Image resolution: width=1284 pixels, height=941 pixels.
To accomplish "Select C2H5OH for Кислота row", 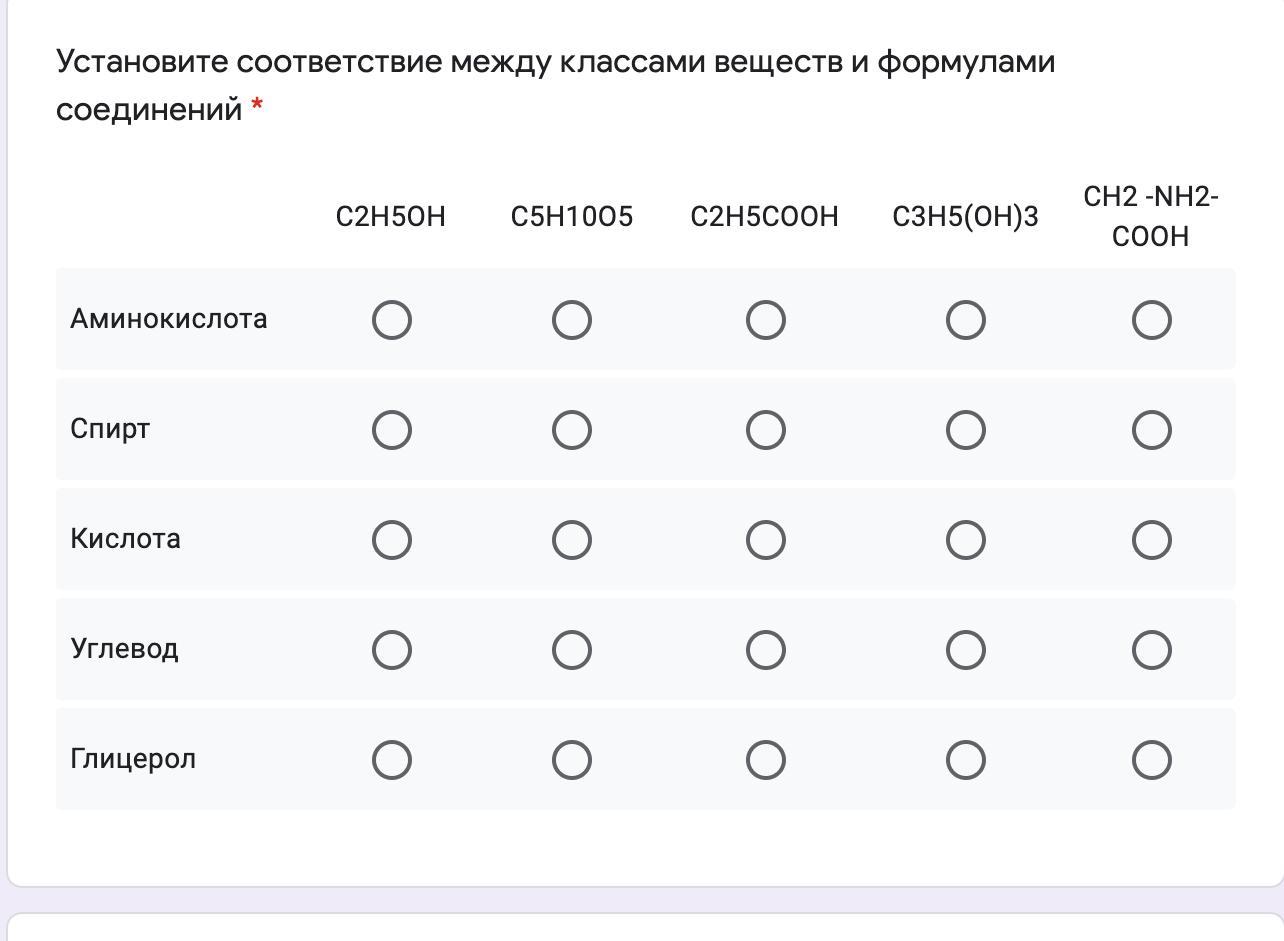I will [391, 540].
